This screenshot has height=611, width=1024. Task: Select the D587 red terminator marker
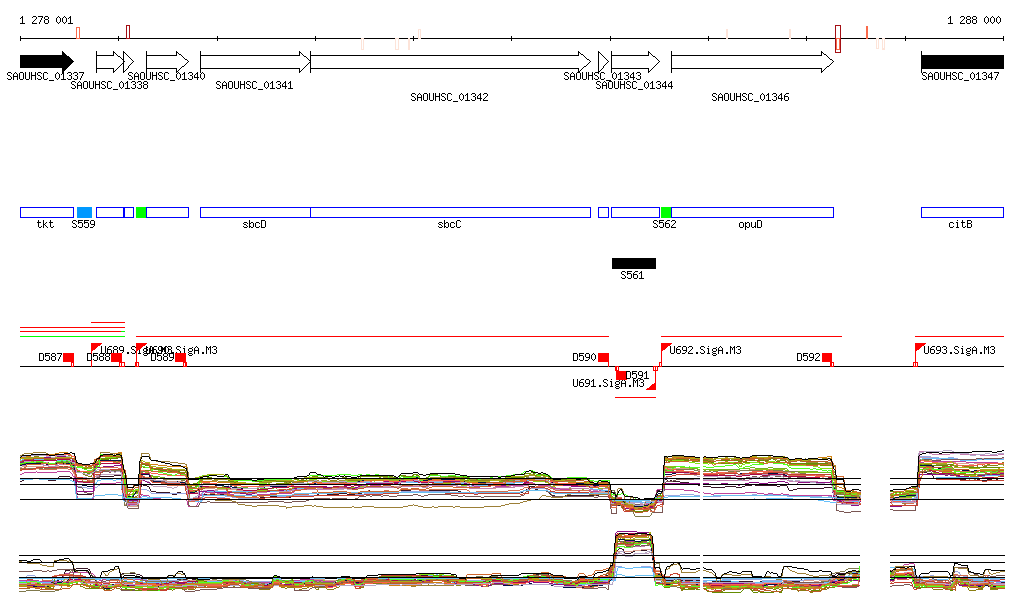(69, 358)
